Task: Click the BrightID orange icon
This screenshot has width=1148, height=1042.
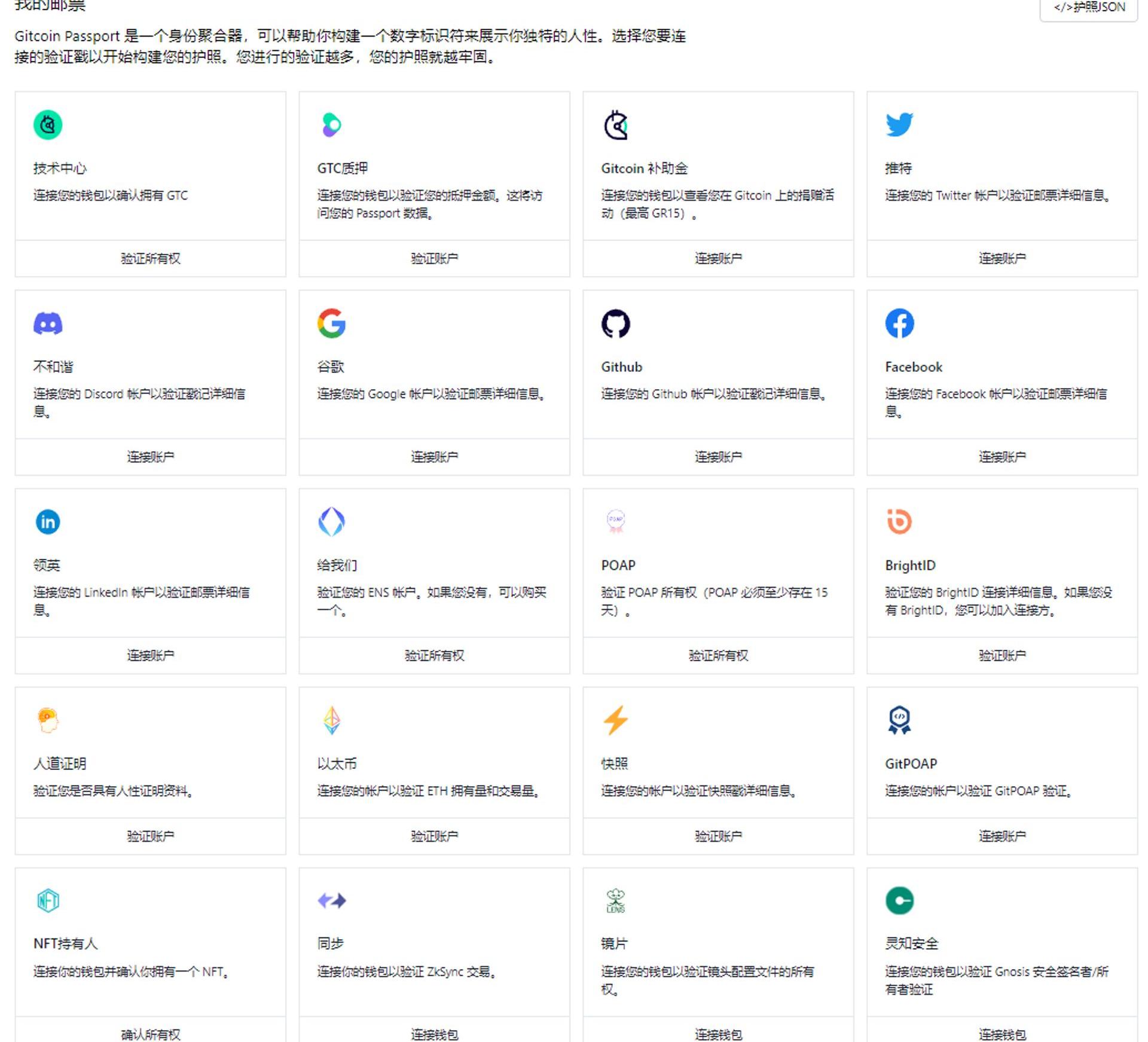Action: (899, 521)
